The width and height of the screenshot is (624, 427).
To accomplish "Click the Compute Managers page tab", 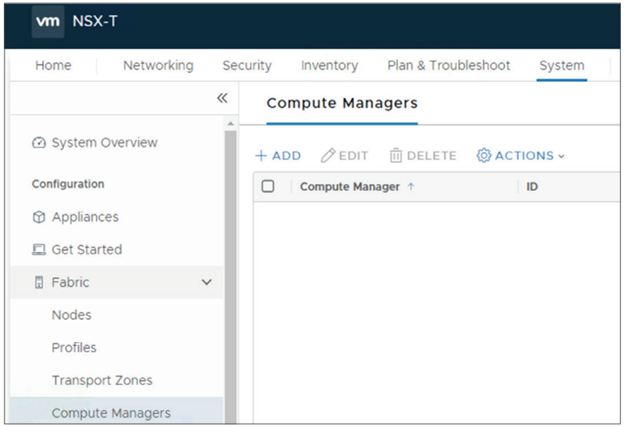I will click(x=342, y=103).
